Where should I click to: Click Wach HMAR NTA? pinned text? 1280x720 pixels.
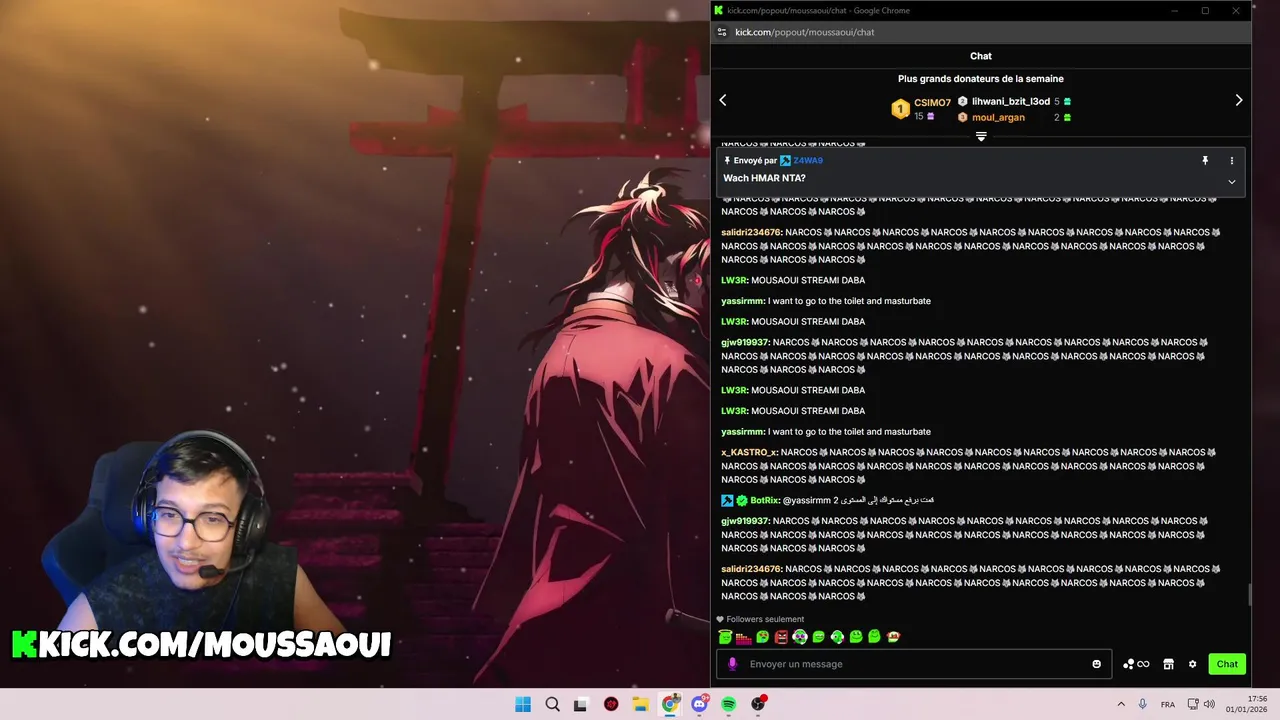pyautogui.click(x=764, y=178)
